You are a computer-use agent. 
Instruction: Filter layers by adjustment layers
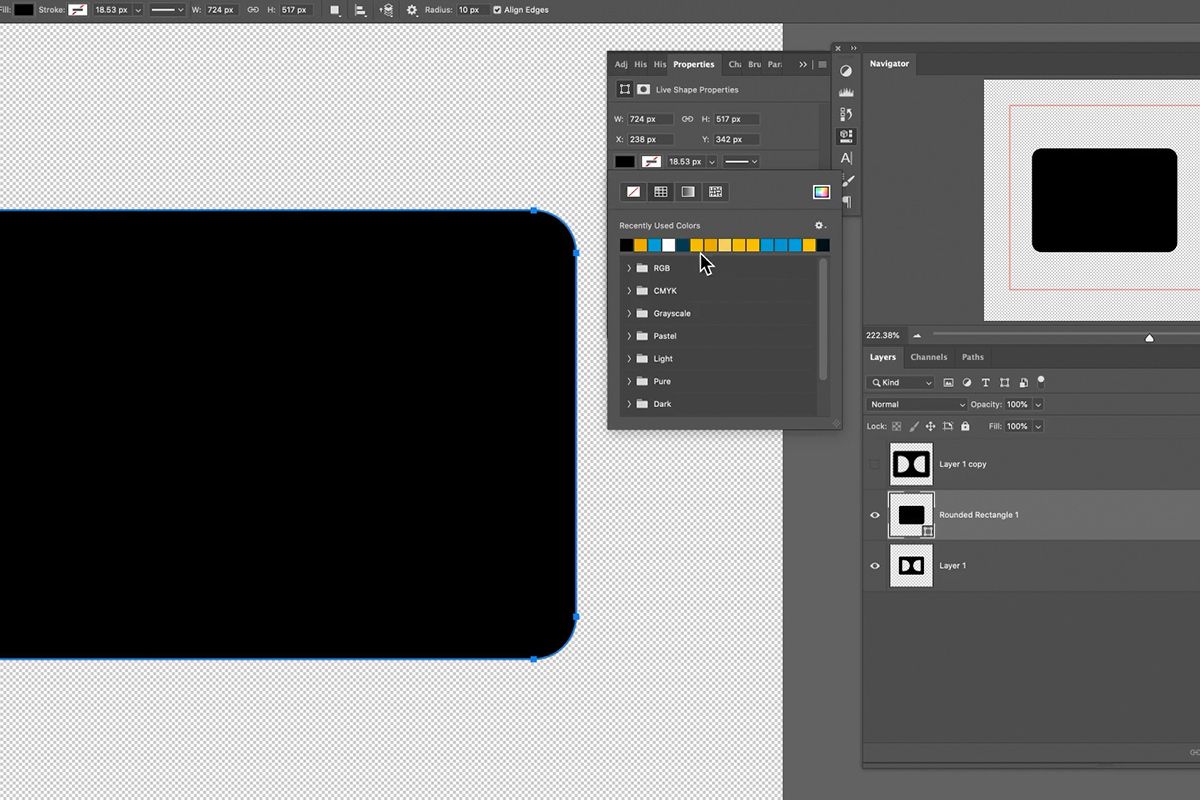[967, 382]
